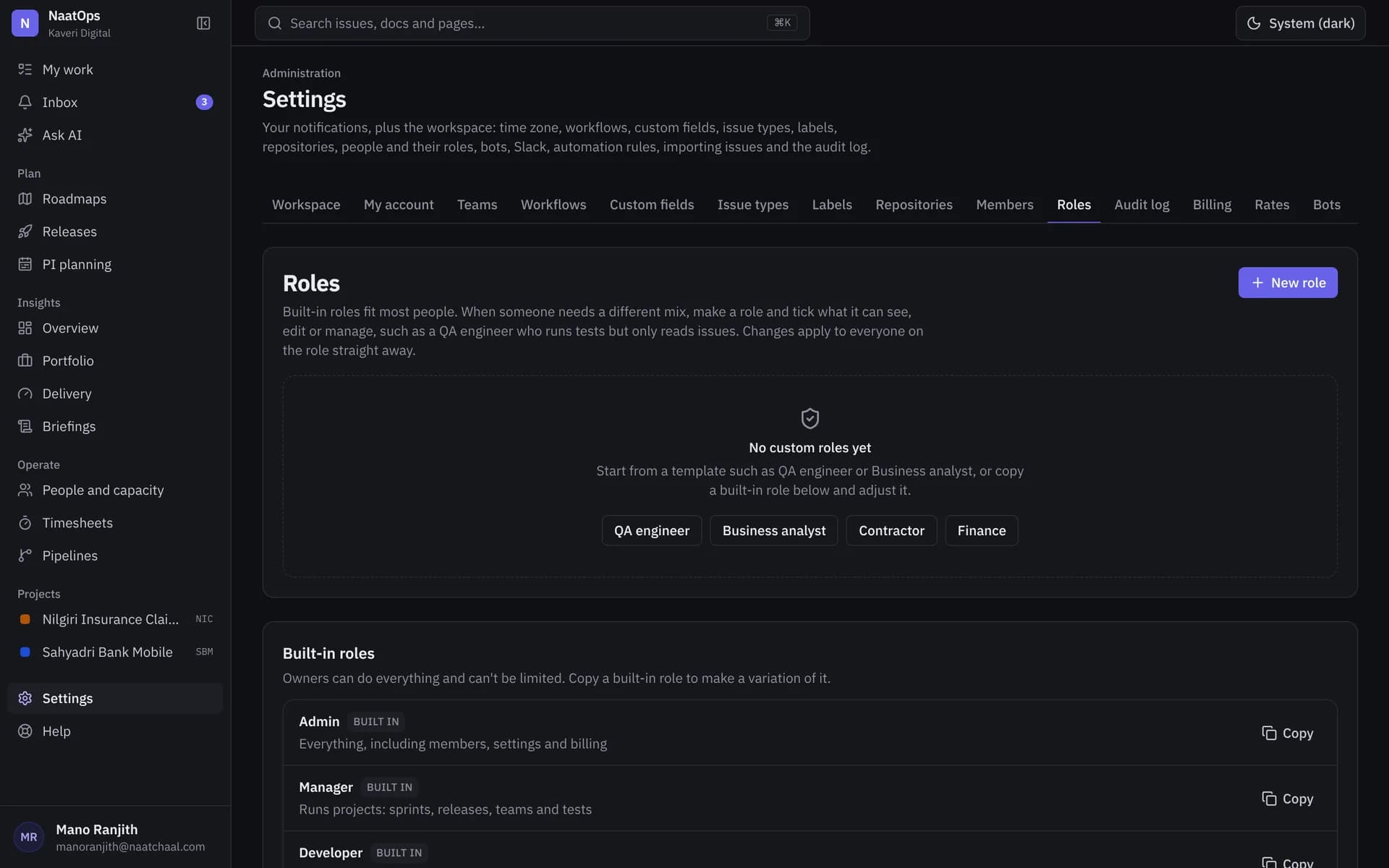Screen dimensions: 1389x868
Task: Choose the Business analyst template
Action: pyautogui.click(x=773, y=530)
